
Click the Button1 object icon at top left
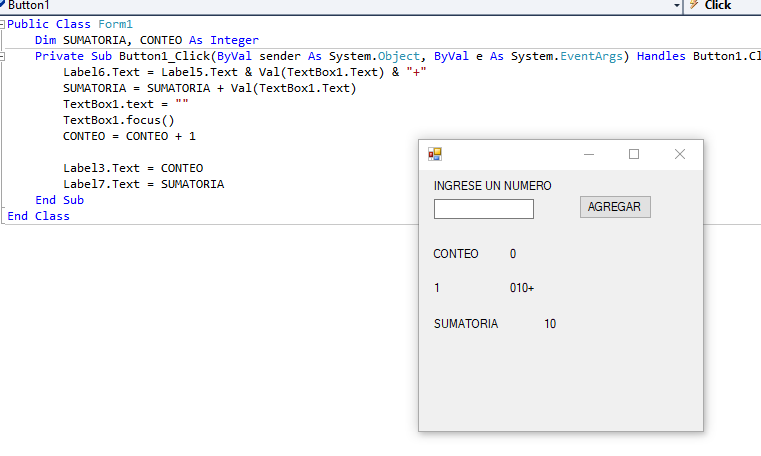click(2, 4)
